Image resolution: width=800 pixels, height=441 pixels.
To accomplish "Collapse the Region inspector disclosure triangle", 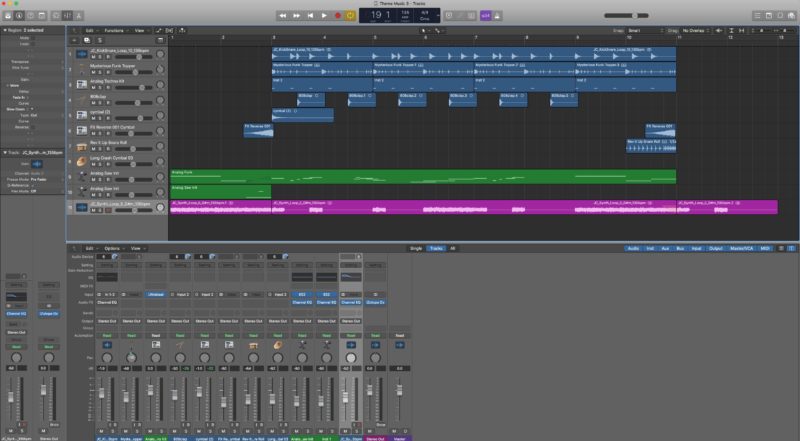I will click(5, 31).
